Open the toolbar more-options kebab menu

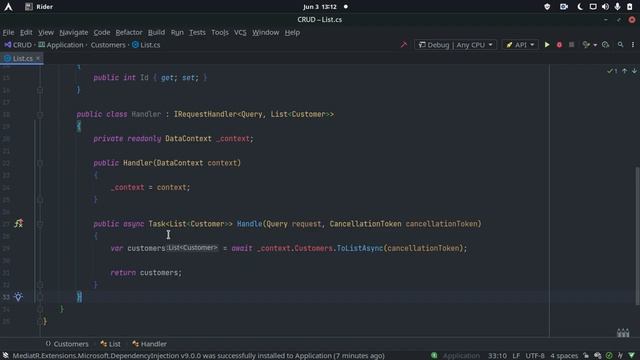(633, 44)
